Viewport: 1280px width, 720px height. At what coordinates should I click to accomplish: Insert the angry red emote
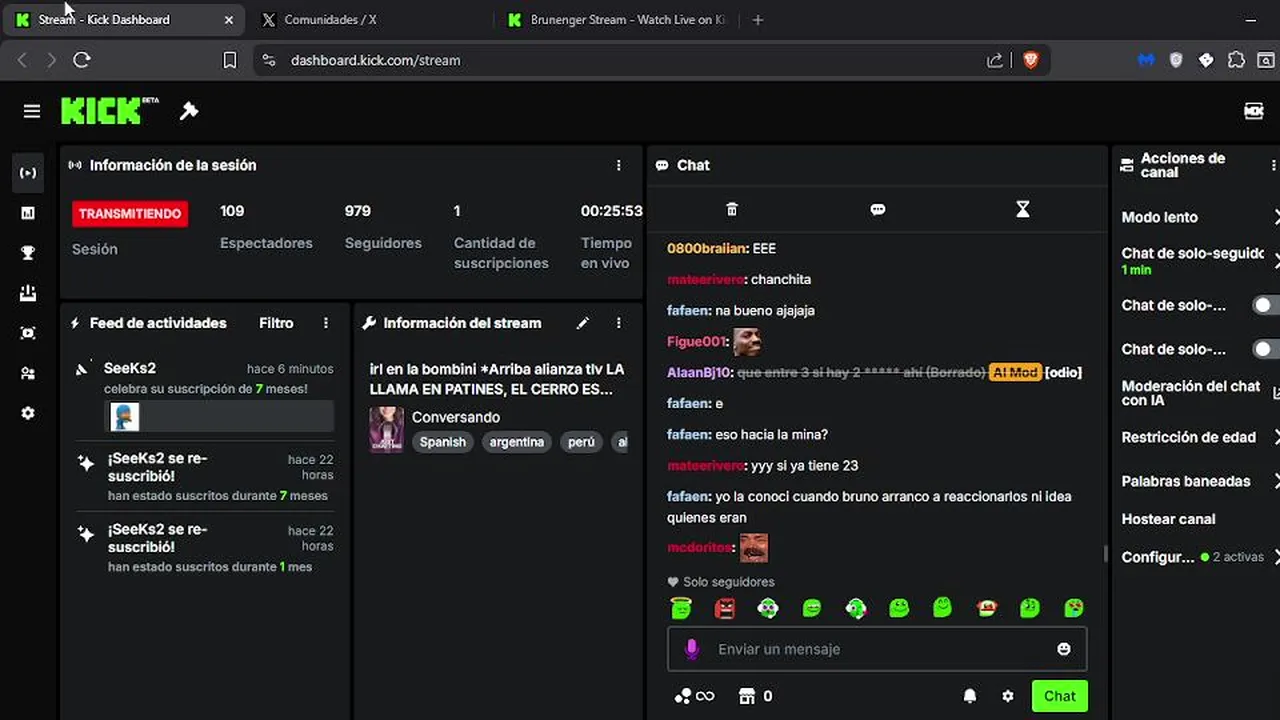click(725, 607)
